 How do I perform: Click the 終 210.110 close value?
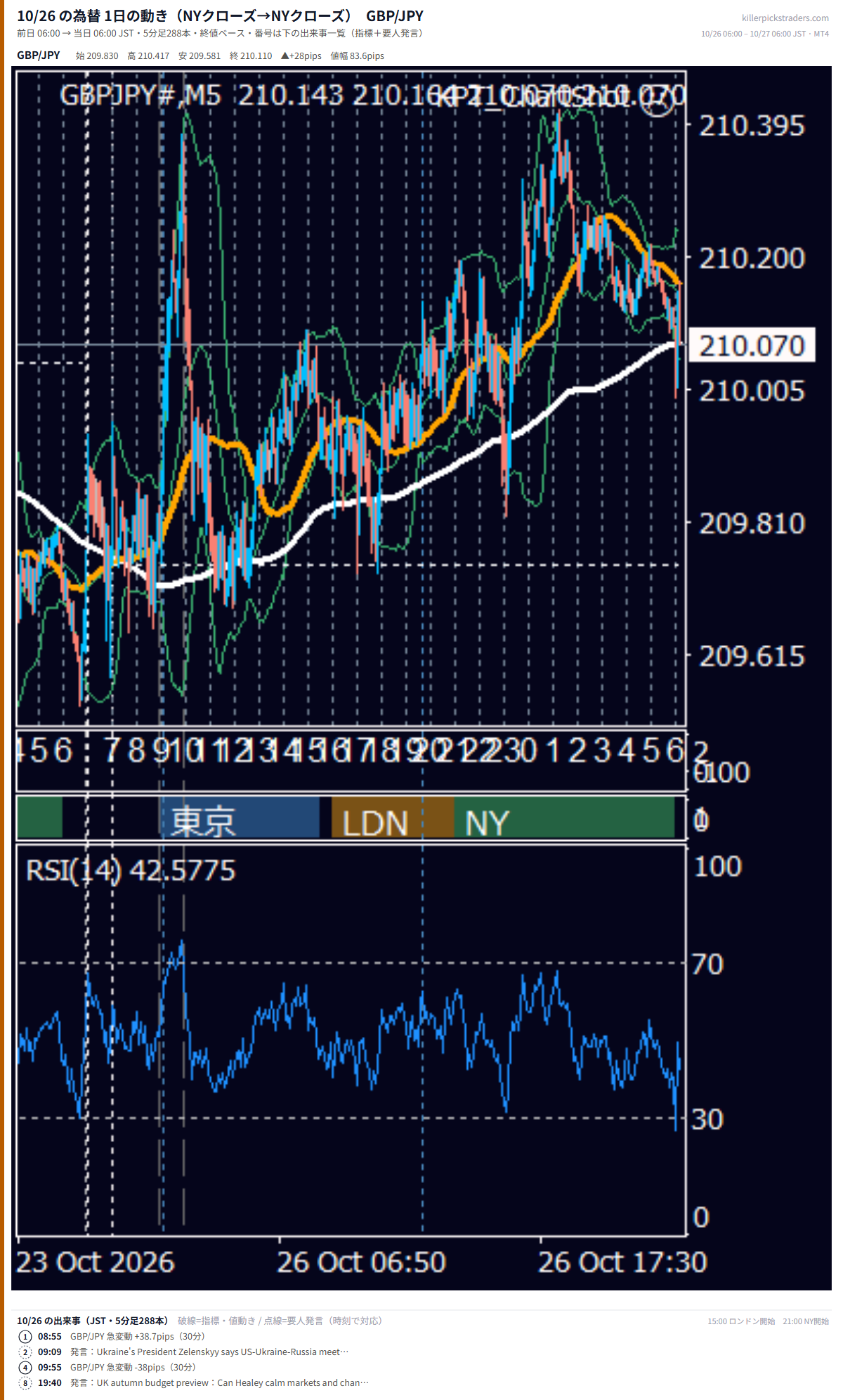tap(251, 55)
